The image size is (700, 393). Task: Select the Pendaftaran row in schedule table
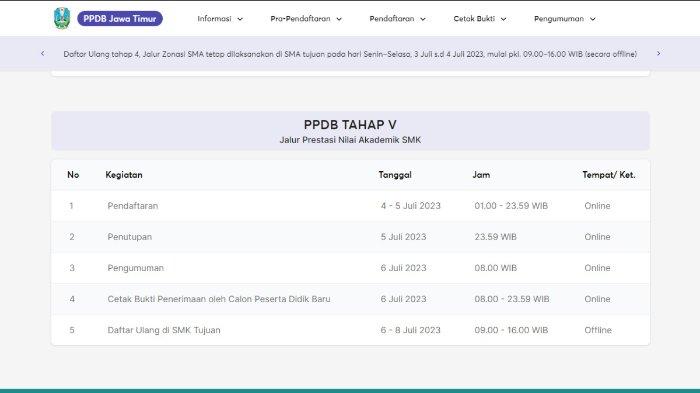coord(350,206)
